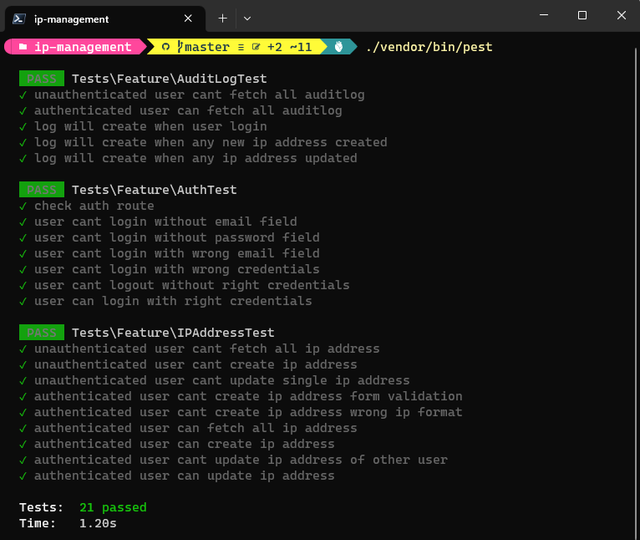
Task: Open a new terminal tab
Action: 222,19
